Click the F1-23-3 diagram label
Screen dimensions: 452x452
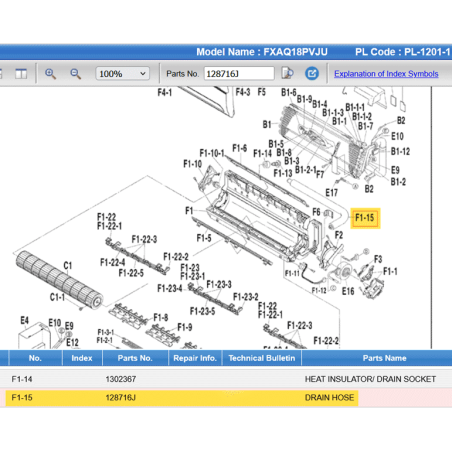219,285
